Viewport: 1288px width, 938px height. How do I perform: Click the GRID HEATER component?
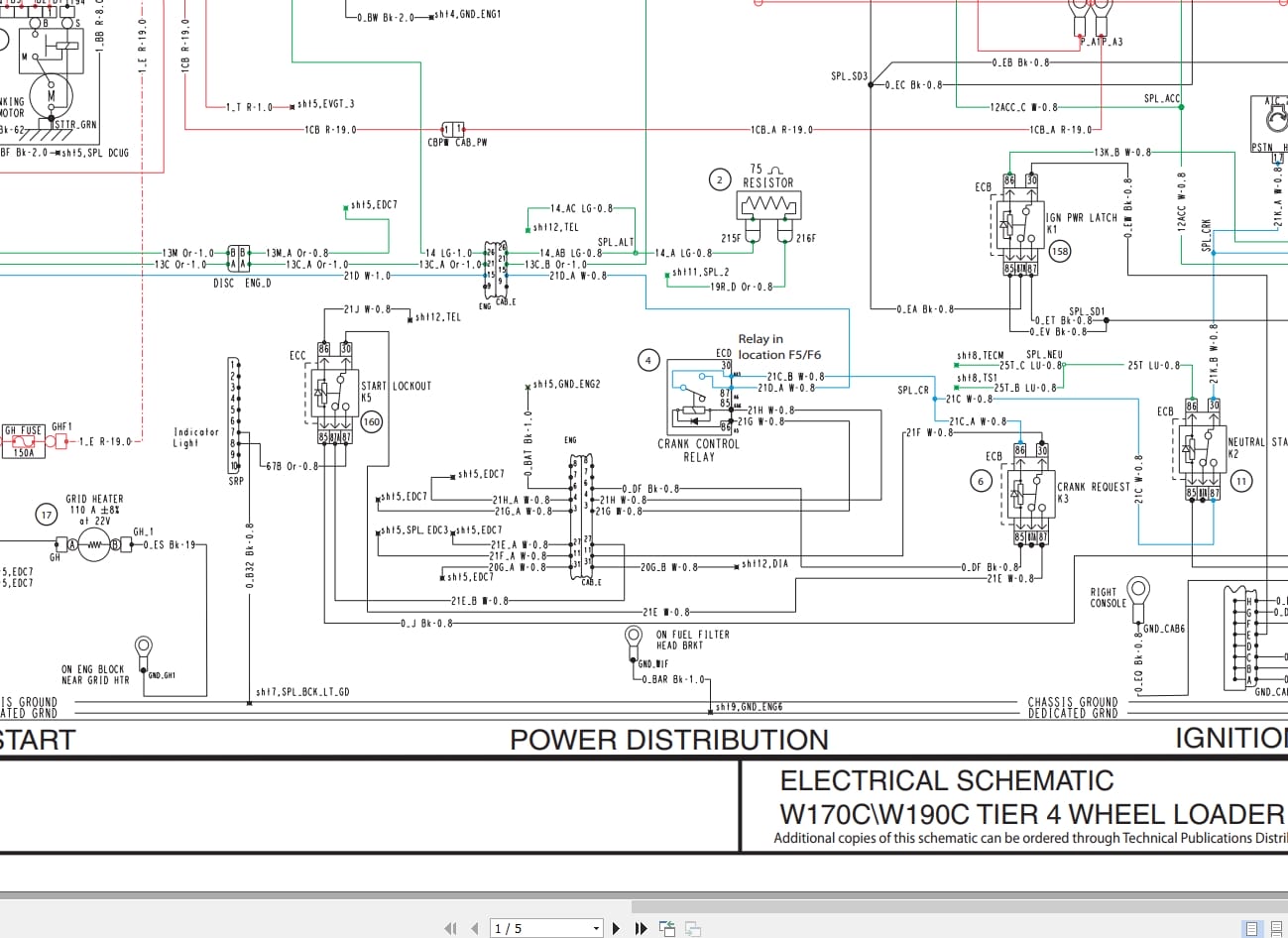point(94,544)
